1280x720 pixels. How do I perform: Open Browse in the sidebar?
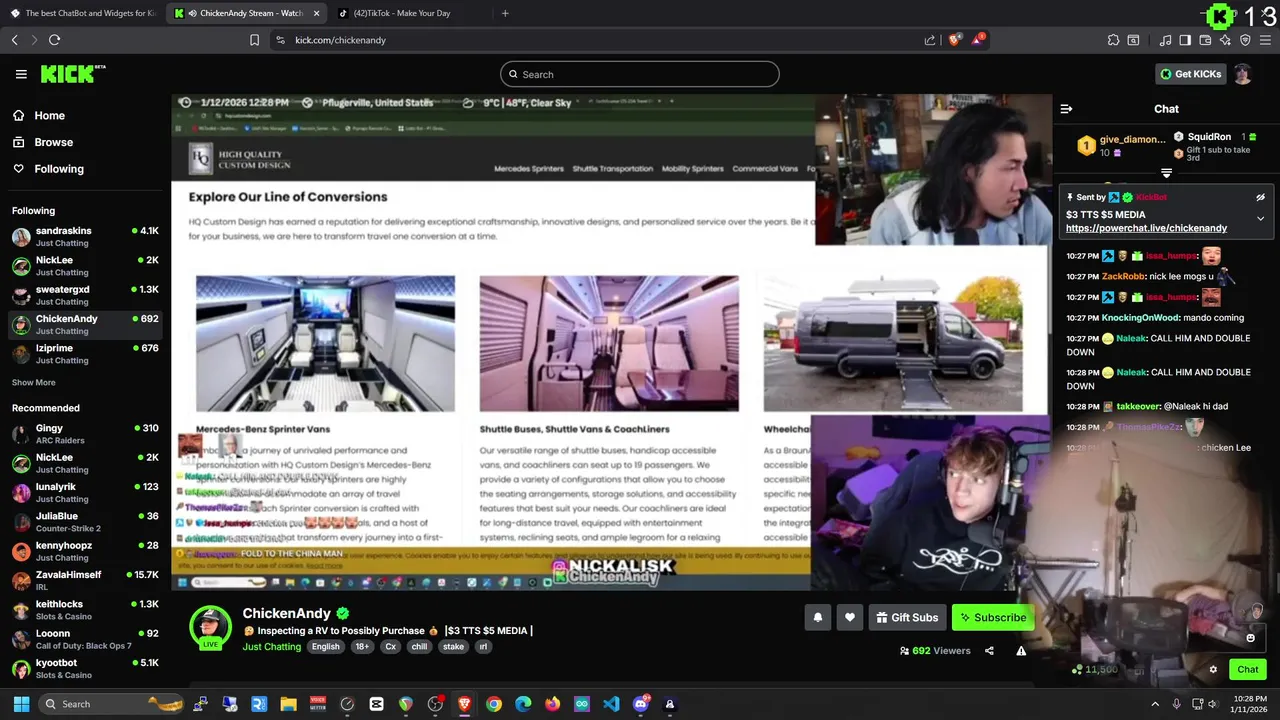[53, 142]
